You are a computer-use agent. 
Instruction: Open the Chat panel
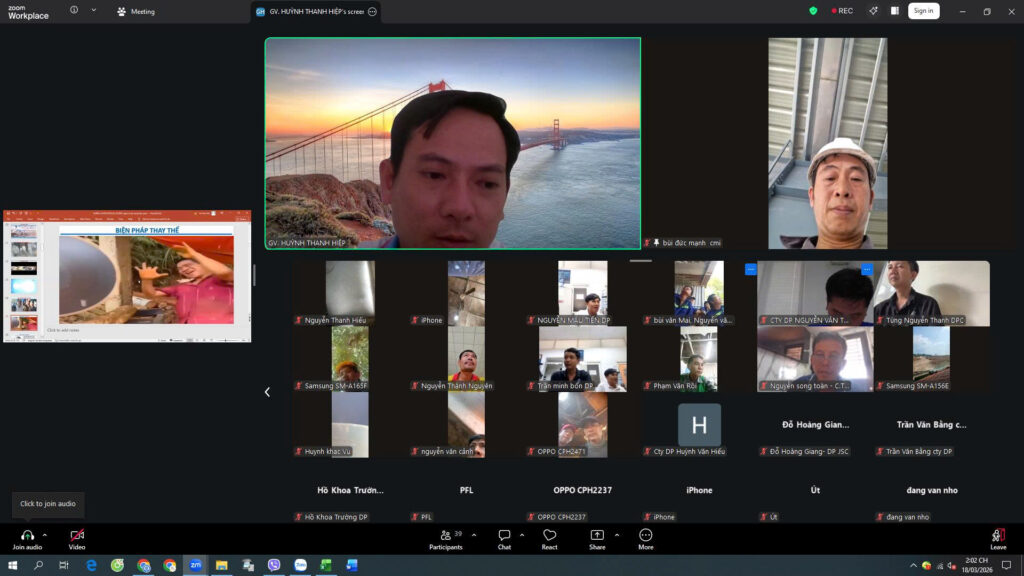(x=504, y=536)
